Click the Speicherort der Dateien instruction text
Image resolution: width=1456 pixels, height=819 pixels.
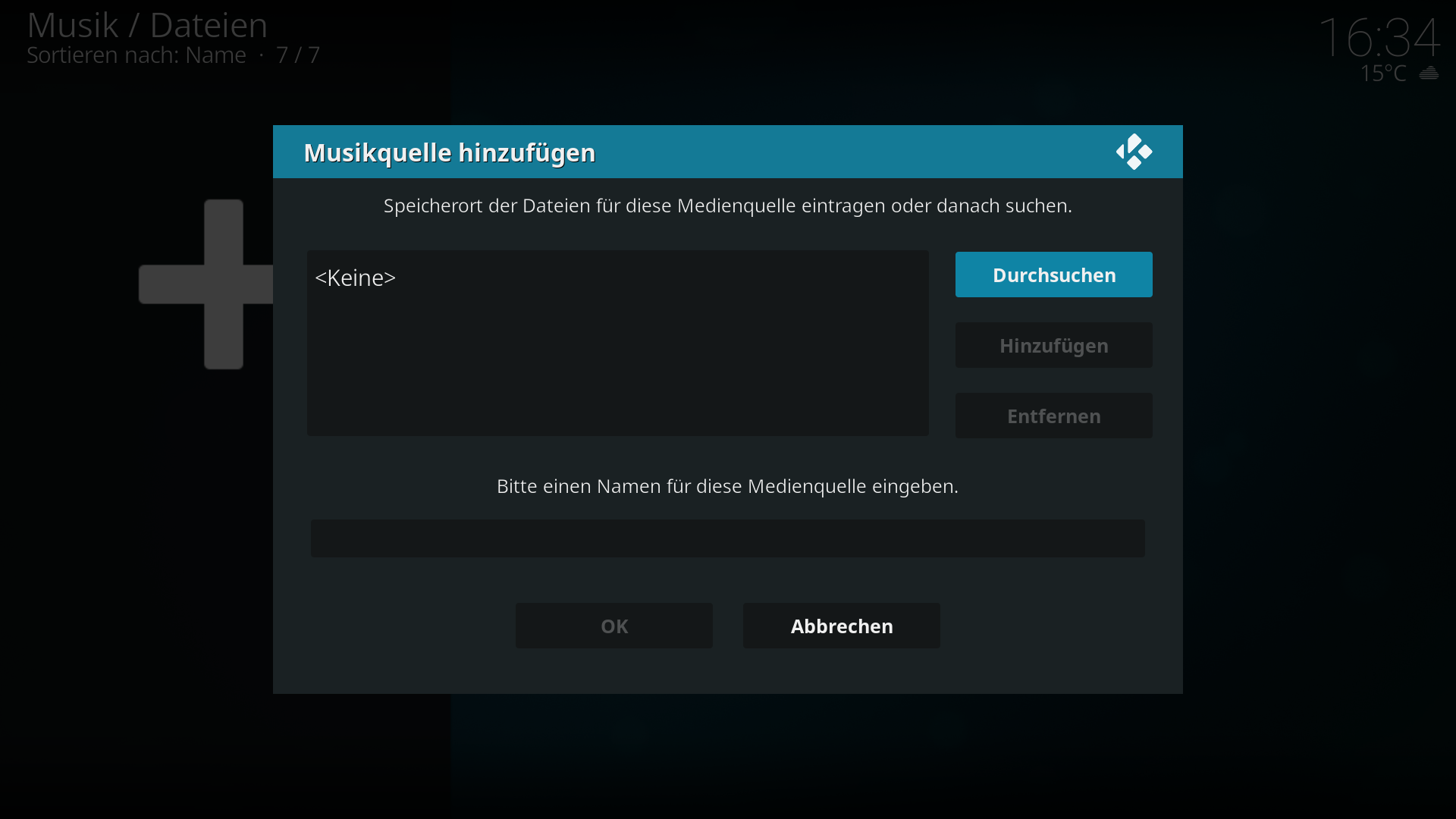click(727, 206)
